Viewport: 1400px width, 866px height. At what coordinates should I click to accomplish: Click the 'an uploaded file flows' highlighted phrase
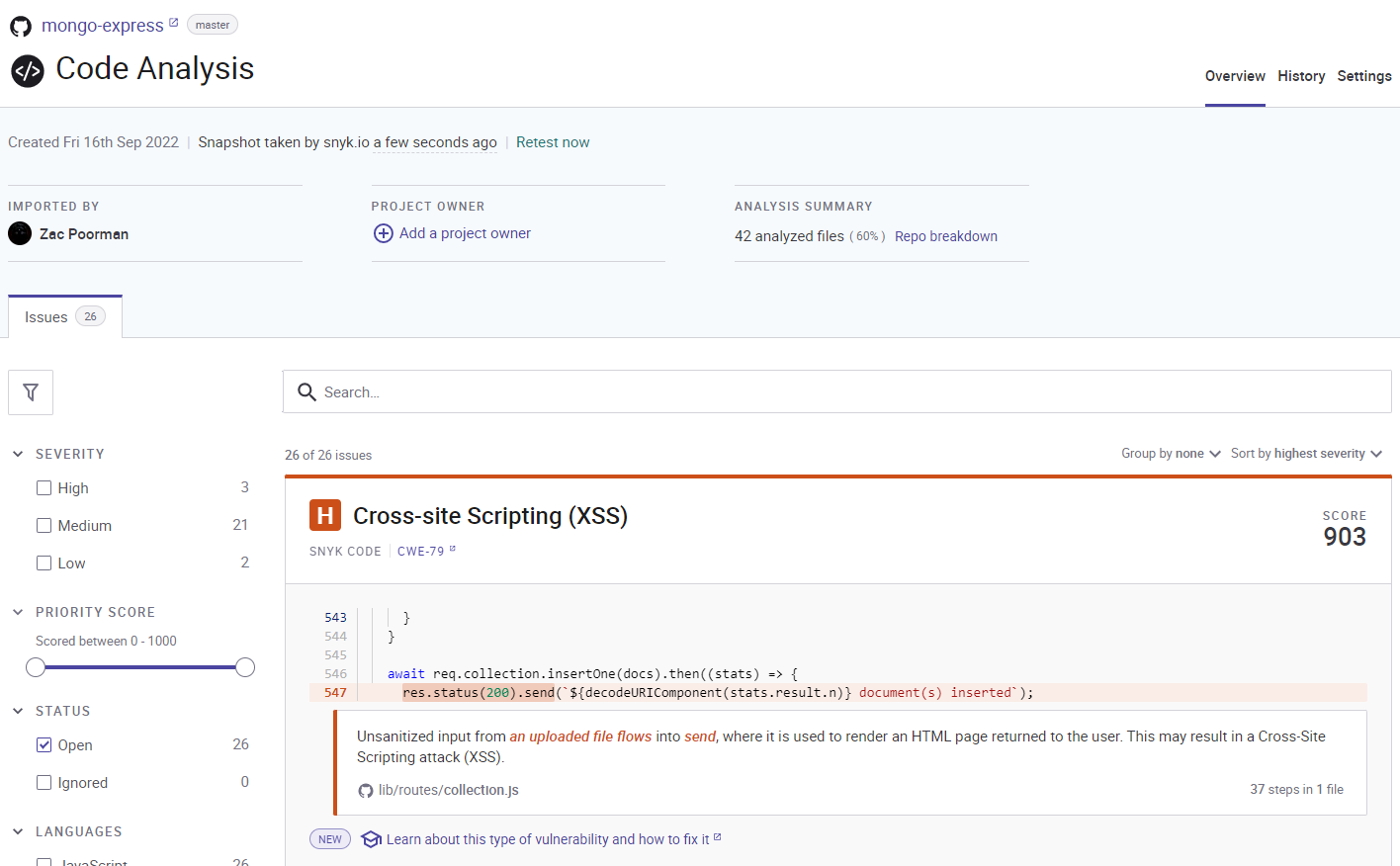(580, 736)
